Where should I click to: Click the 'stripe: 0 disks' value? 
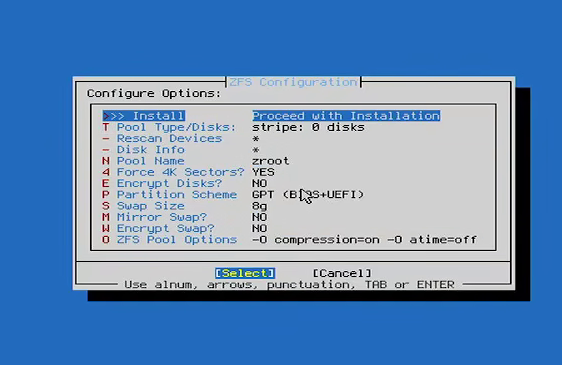pyautogui.click(x=308, y=127)
